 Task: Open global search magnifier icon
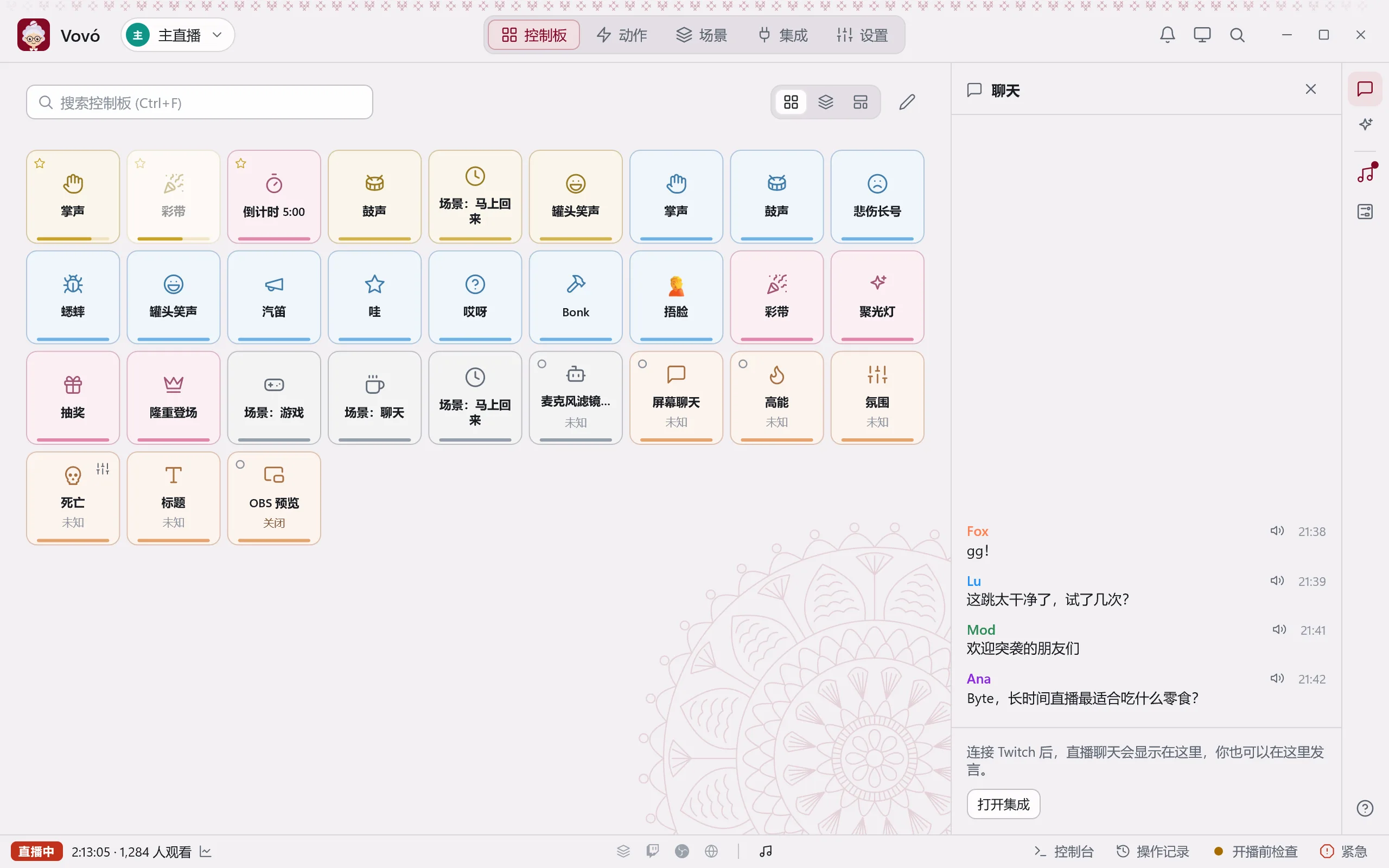pyautogui.click(x=1237, y=35)
